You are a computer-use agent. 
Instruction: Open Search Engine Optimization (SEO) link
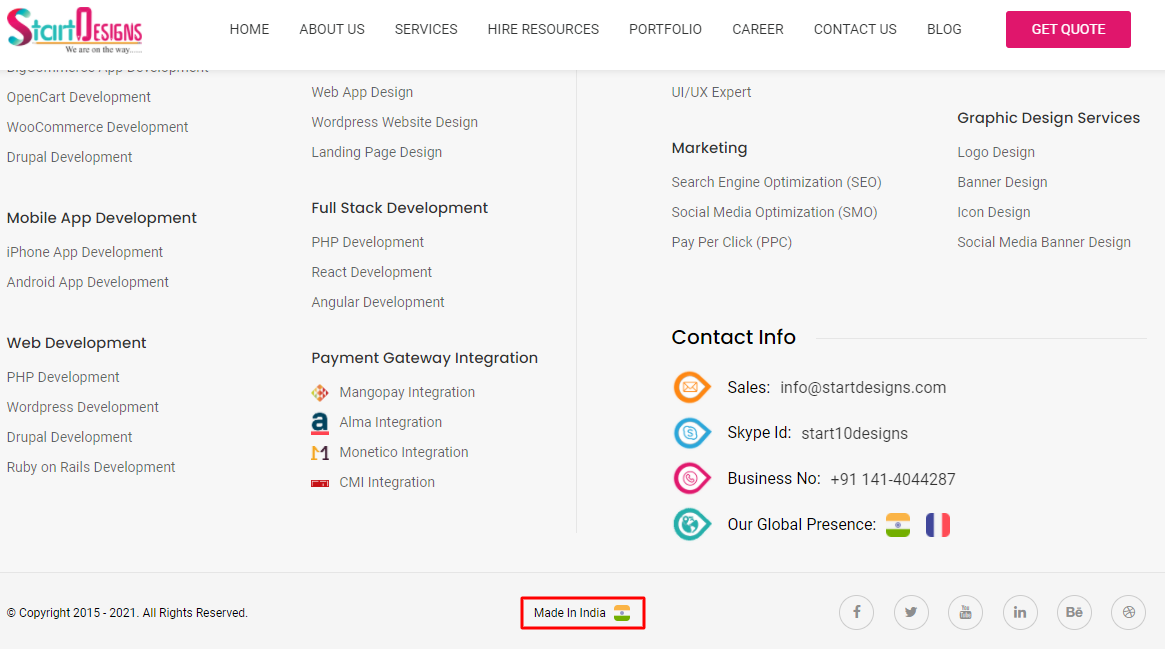[776, 182]
